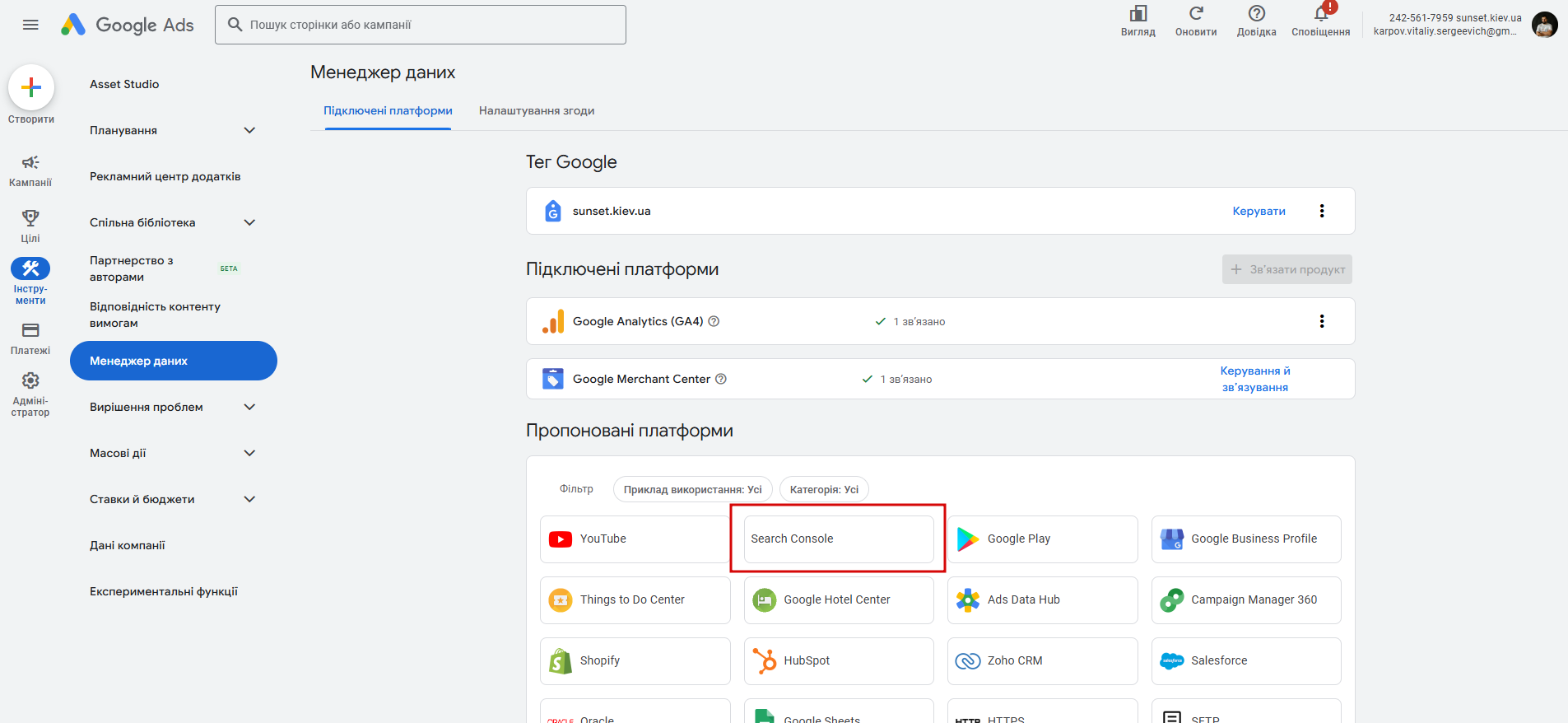The image size is (1568, 723).
Task: Open Дані компанії menu item
Action: click(128, 545)
